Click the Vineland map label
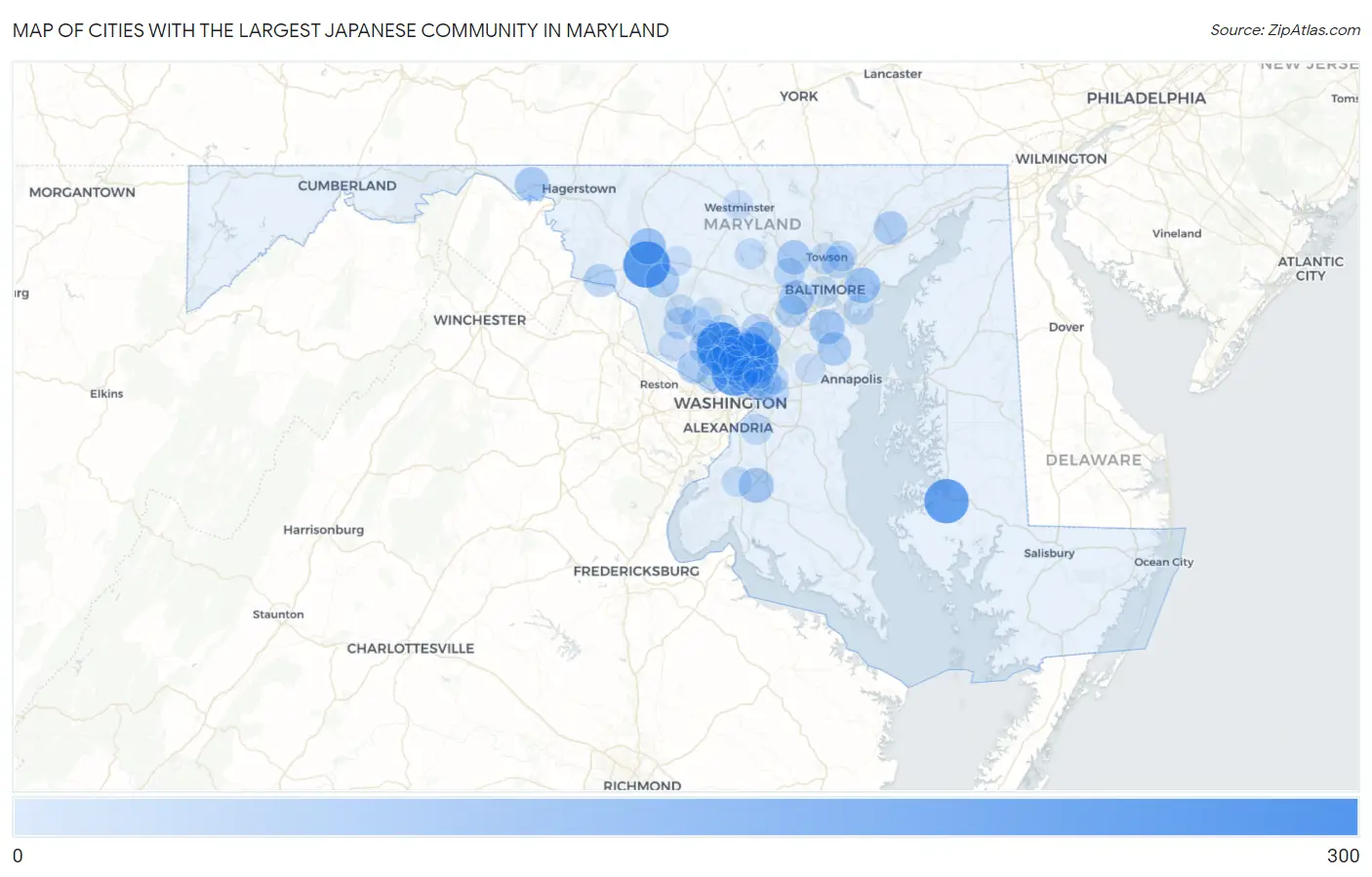 tap(1176, 233)
